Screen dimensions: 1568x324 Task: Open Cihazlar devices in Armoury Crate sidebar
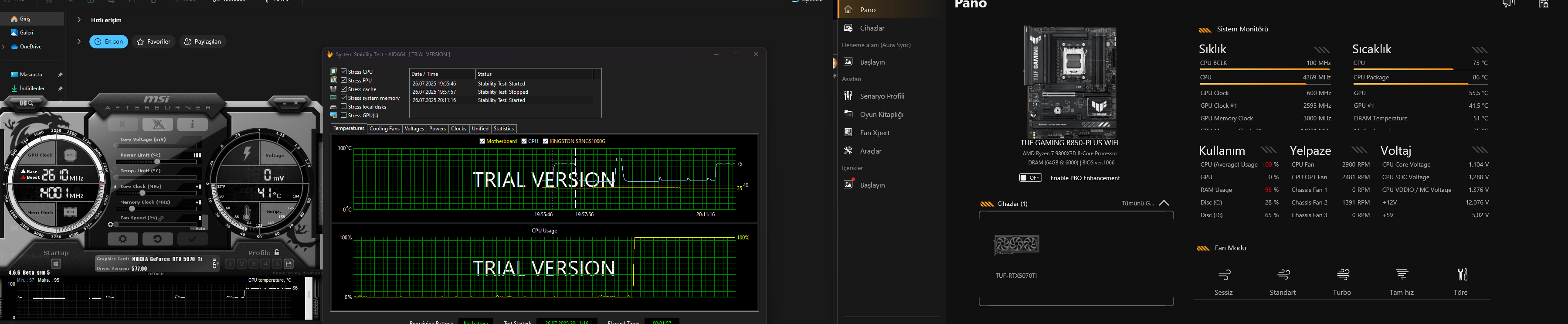892,28
